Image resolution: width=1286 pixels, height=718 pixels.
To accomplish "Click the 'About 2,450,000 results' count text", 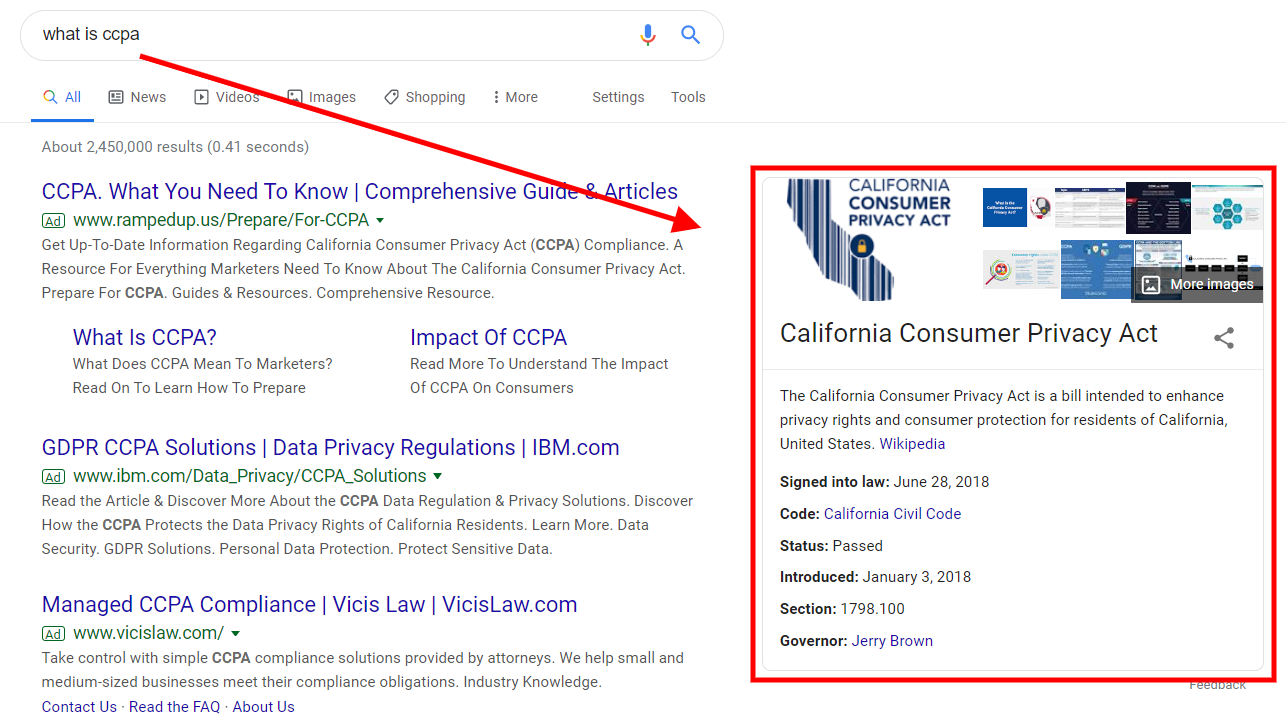I will pos(175,147).
